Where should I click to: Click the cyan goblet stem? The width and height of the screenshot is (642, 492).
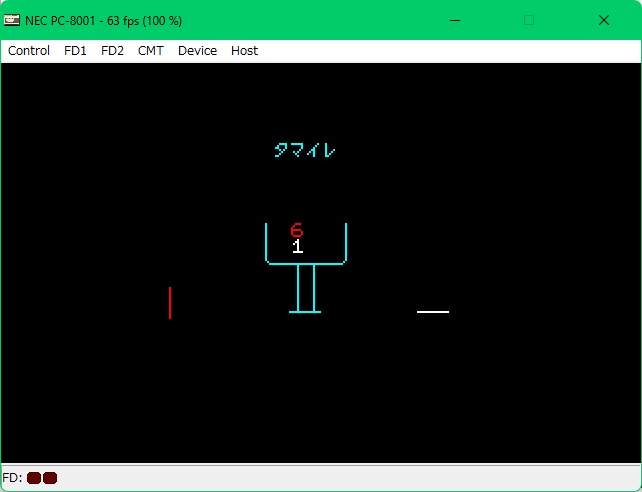click(x=306, y=288)
